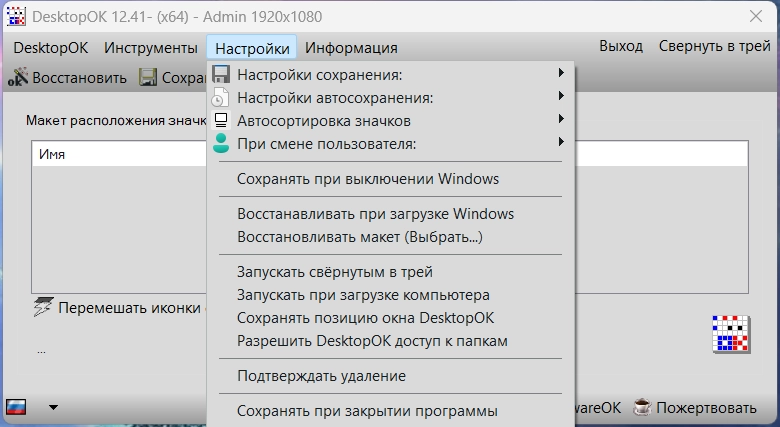Open the DesktopOK menu
Screen dimensions: 780x427
(x=51, y=48)
